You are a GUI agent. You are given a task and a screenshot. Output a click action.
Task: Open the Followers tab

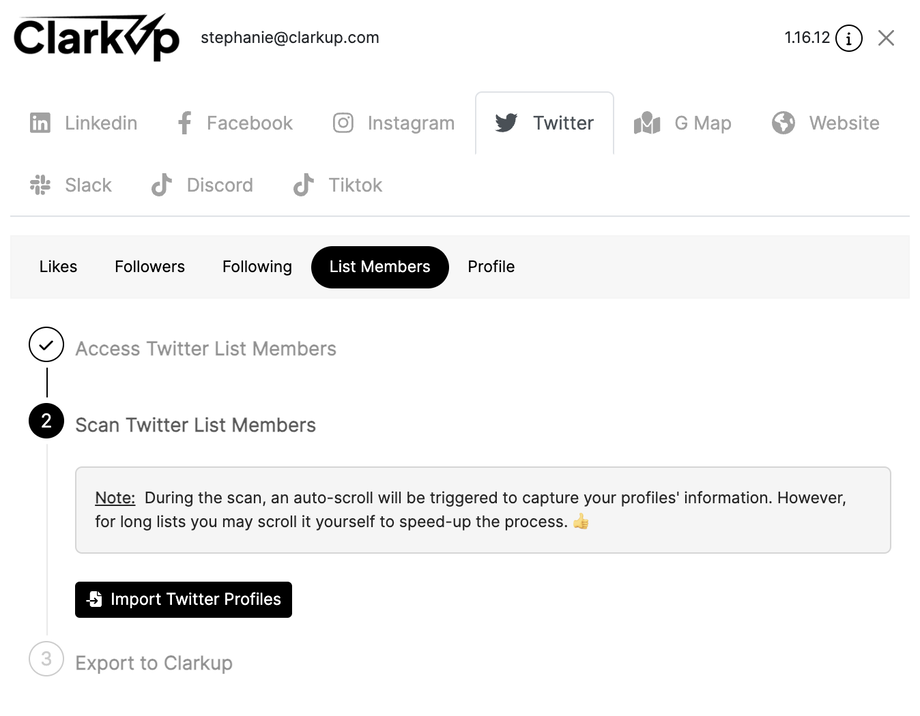point(150,267)
